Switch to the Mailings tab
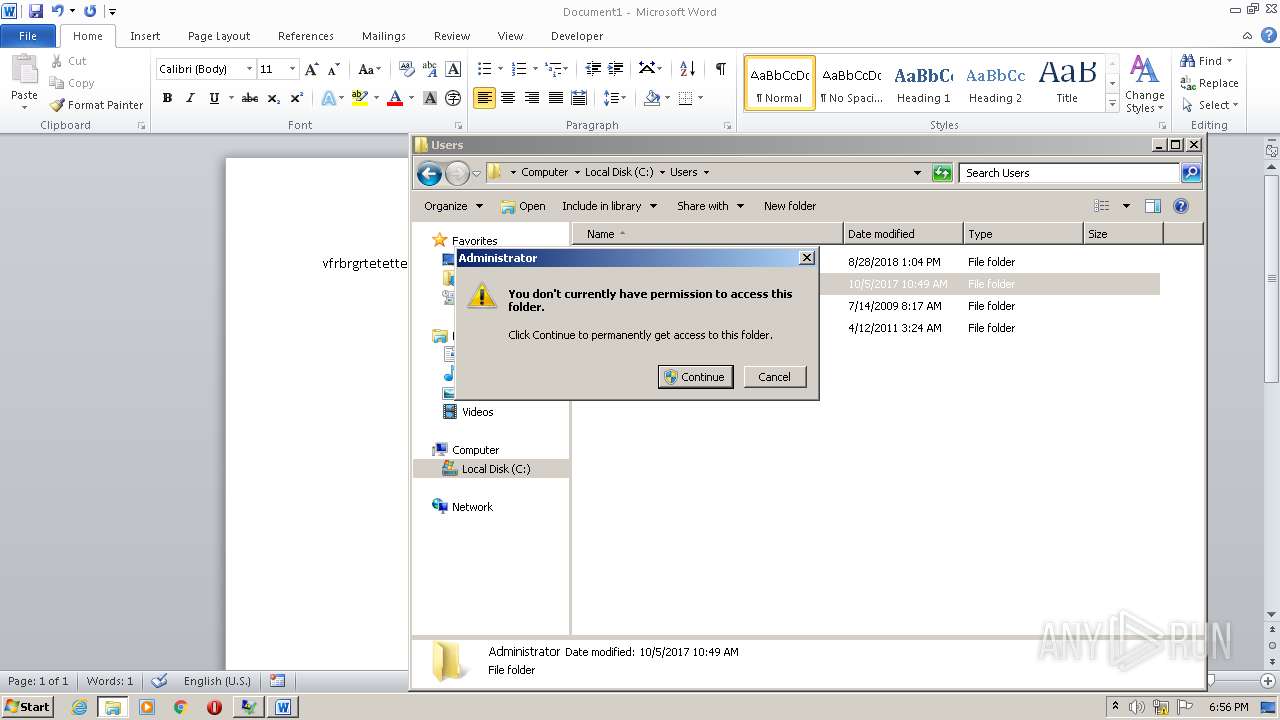The height and width of the screenshot is (720, 1280). [x=384, y=36]
